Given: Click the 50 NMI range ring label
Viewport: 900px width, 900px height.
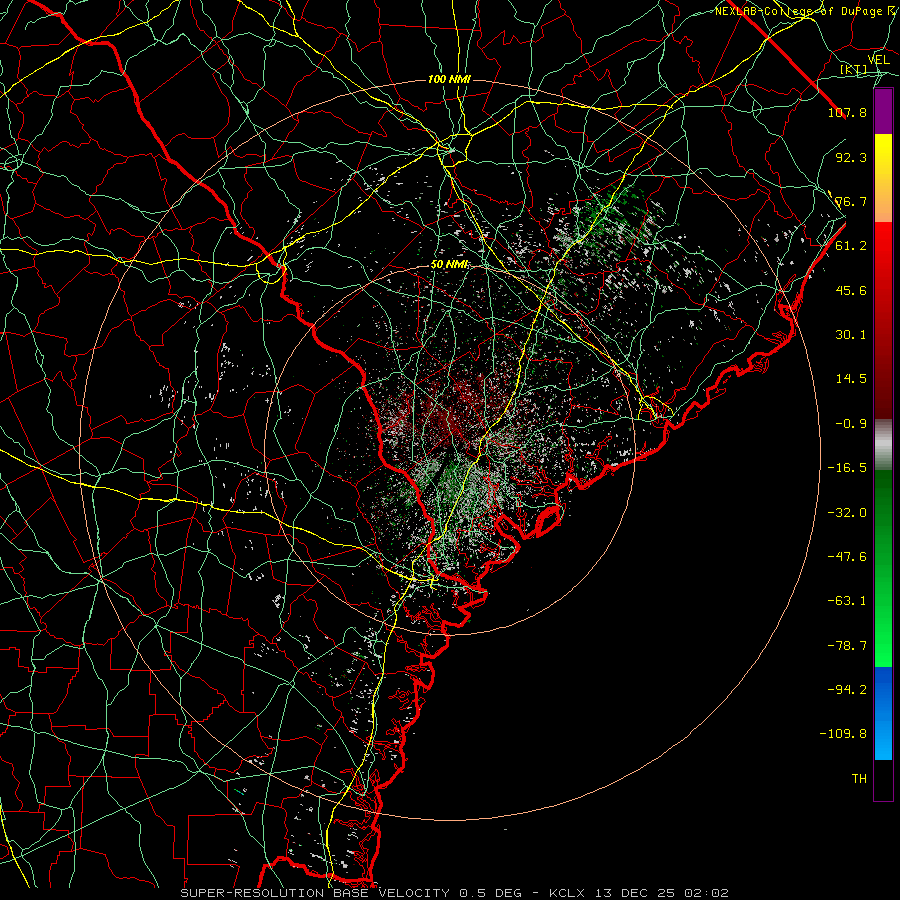Looking at the screenshot, I should coord(449,265).
